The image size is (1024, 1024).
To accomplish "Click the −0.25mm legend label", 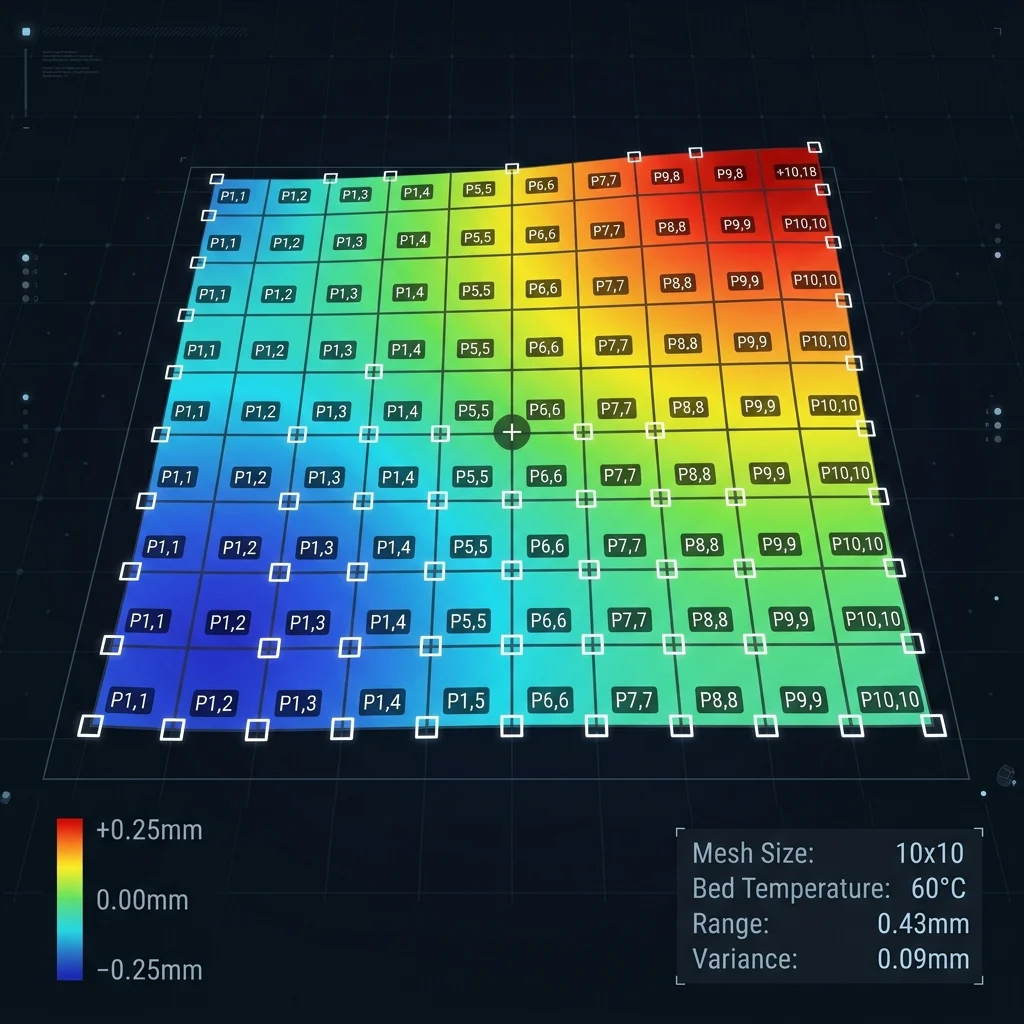I will (x=149, y=970).
